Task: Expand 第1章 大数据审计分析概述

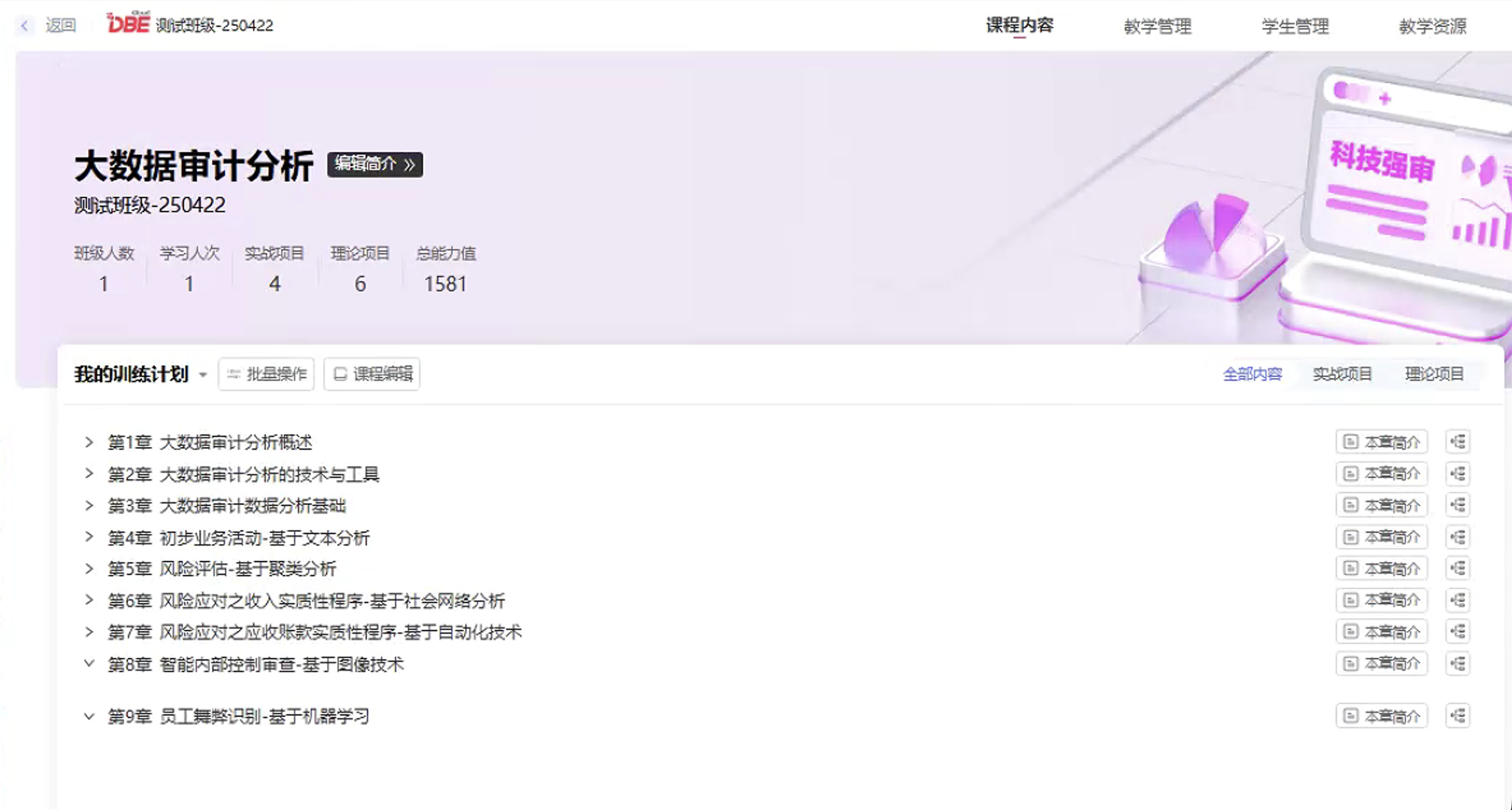Action: [x=89, y=442]
